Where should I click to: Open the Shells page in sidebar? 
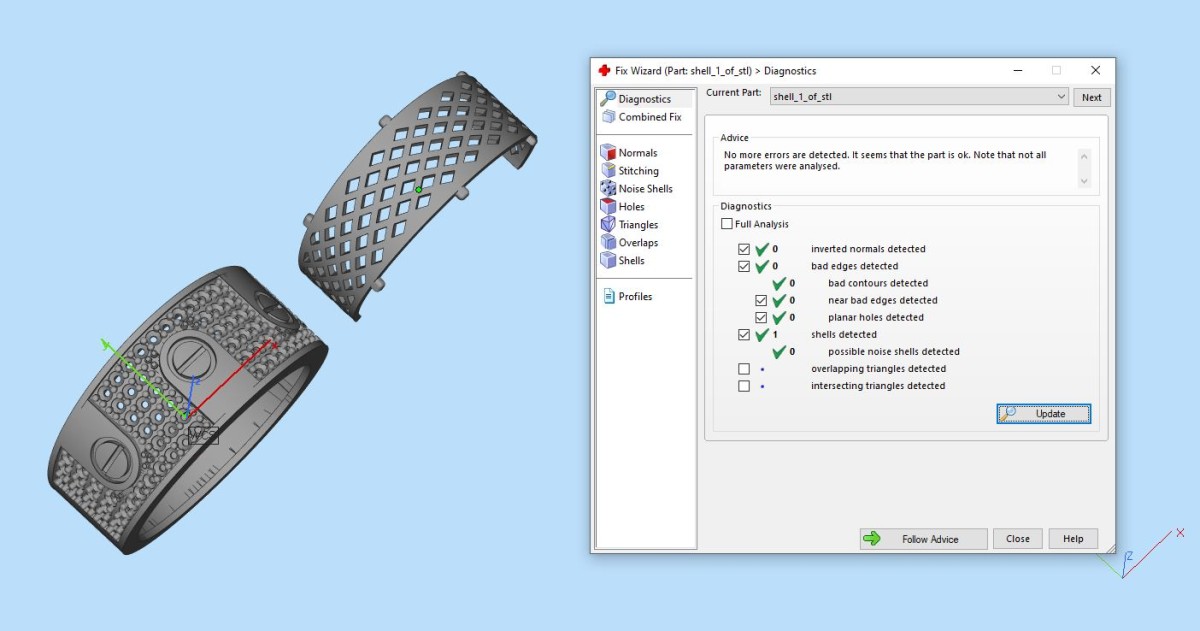(x=631, y=261)
